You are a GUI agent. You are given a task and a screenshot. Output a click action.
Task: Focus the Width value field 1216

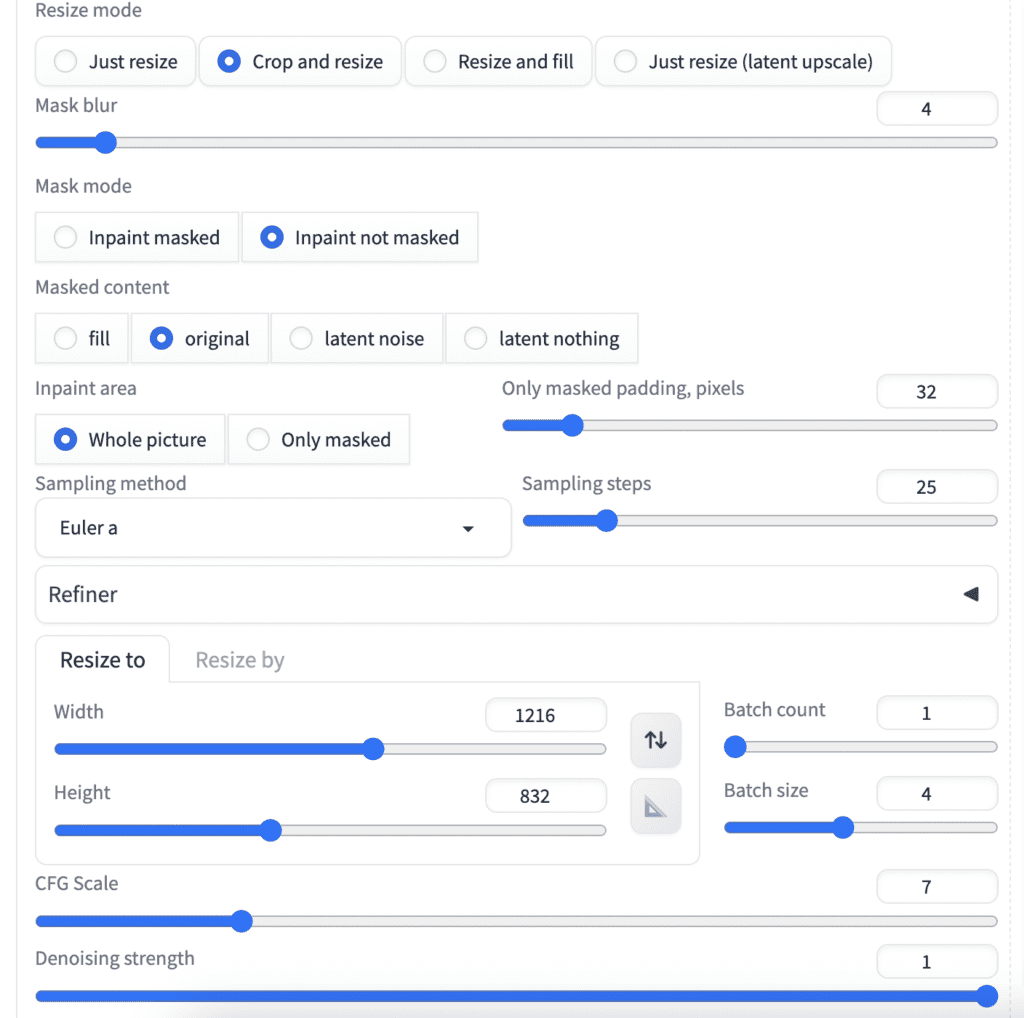point(546,715)
